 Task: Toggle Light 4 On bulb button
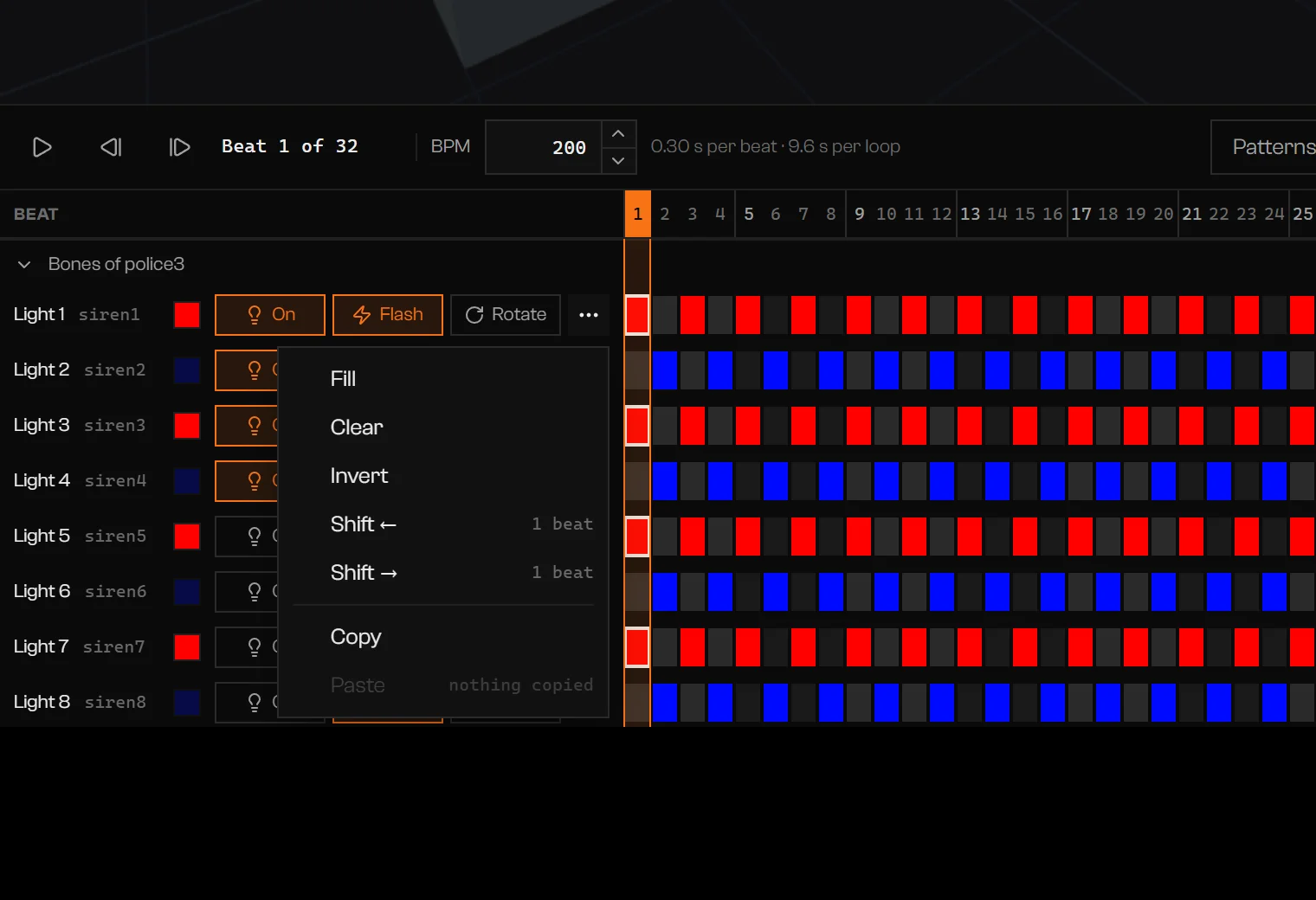tap(247, 481)
